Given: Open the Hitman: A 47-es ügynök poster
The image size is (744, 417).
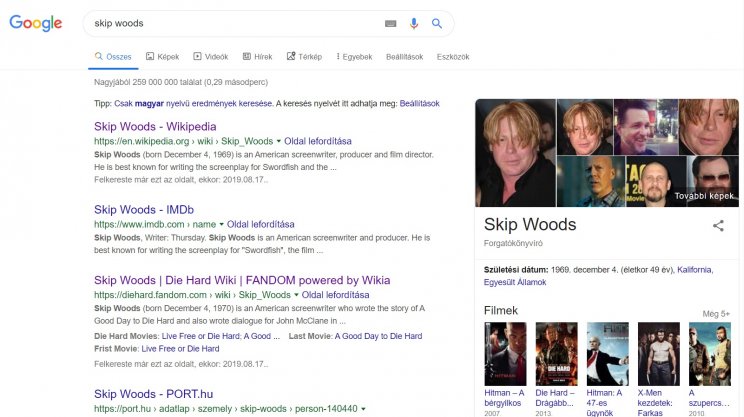Looking at the screenshot, I should [608, 354].
